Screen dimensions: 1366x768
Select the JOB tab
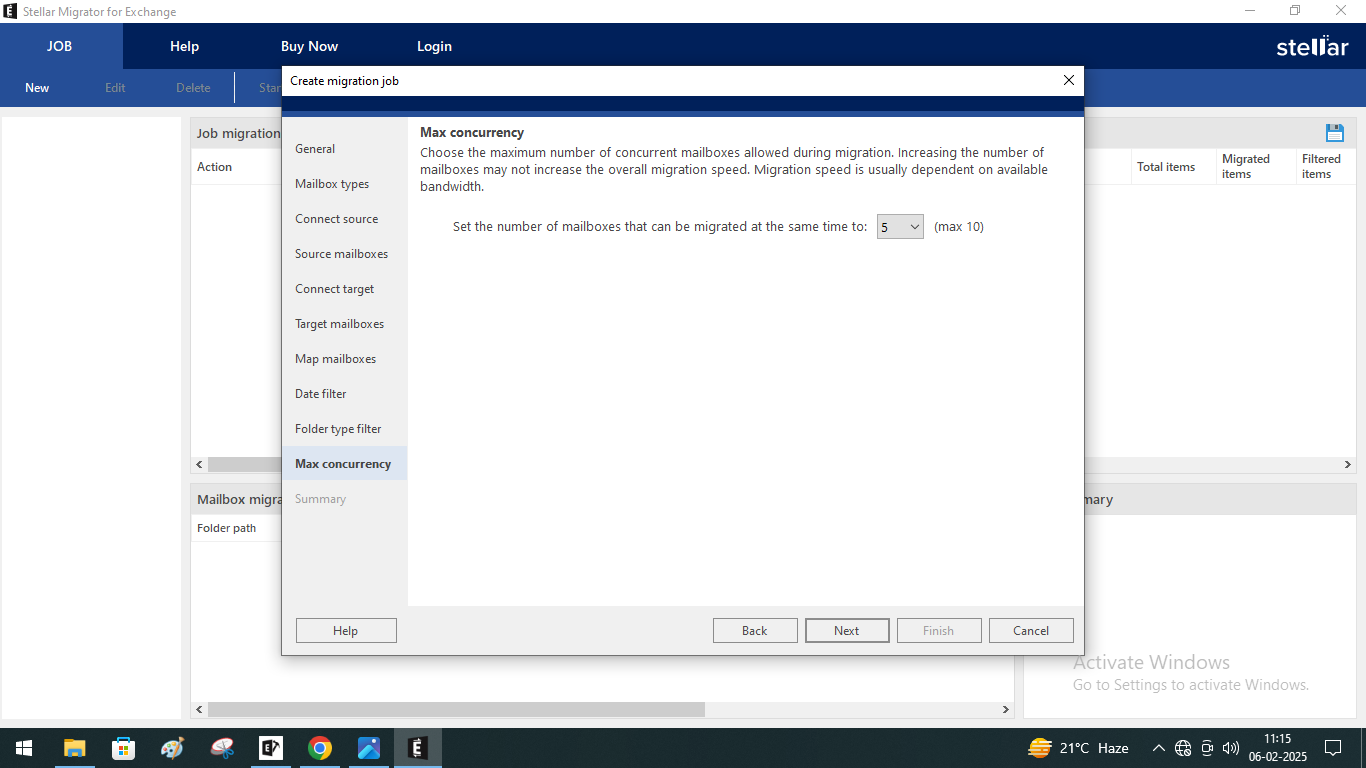pos(60,46)
